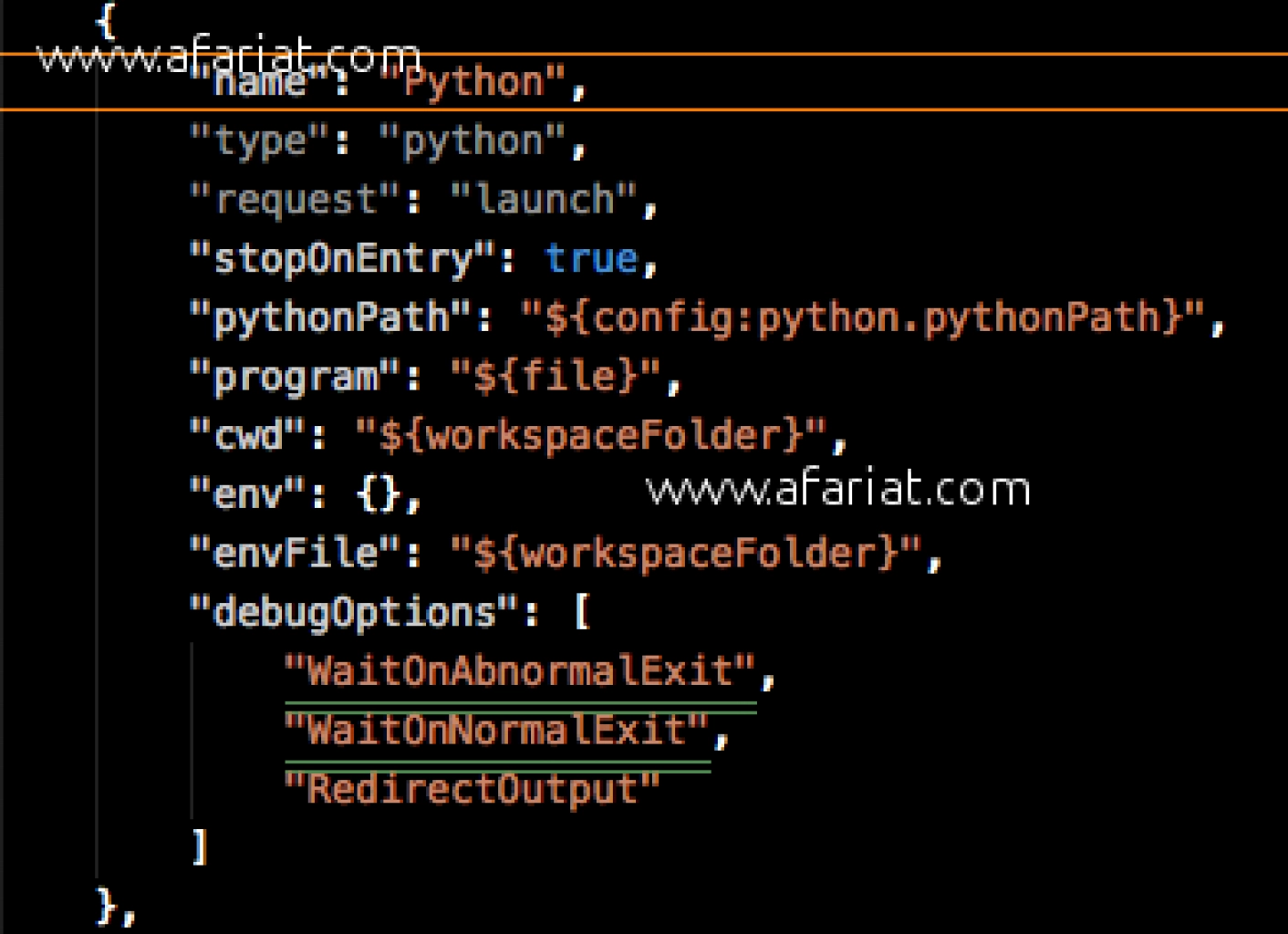
Task: Click the "debugOptions" key
Action: (x=353, y=613)
